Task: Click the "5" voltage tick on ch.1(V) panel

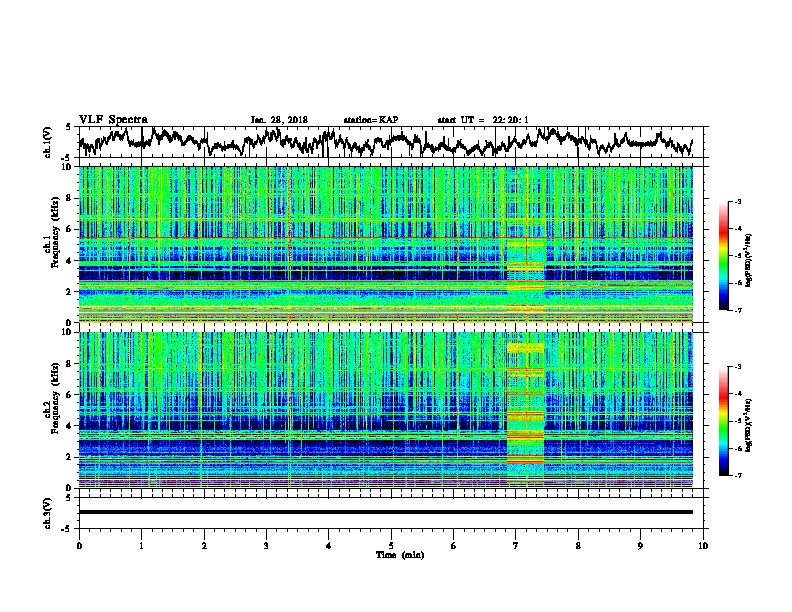Action: coord(68,128)
